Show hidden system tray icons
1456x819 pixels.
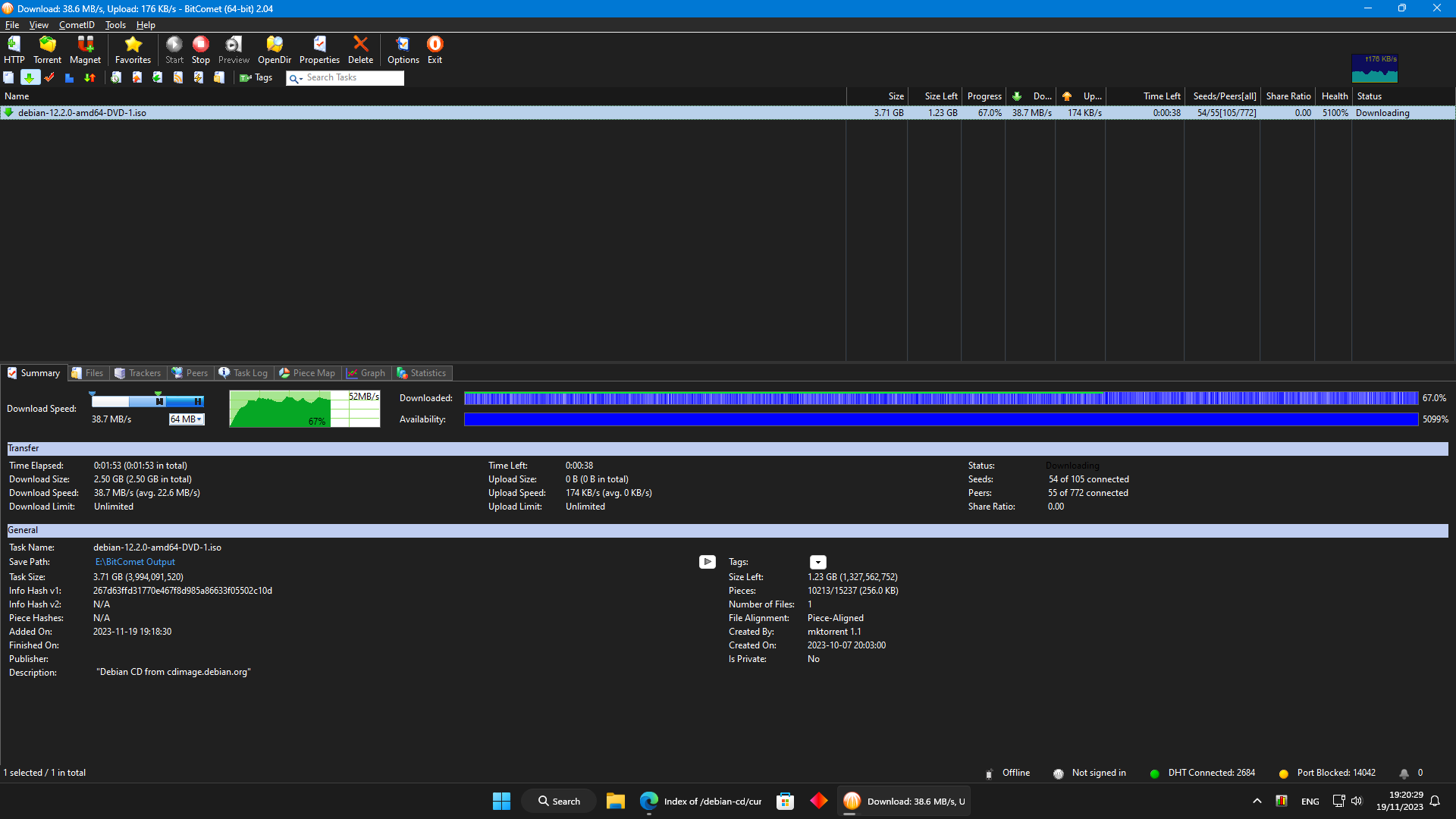point(1257,801)
